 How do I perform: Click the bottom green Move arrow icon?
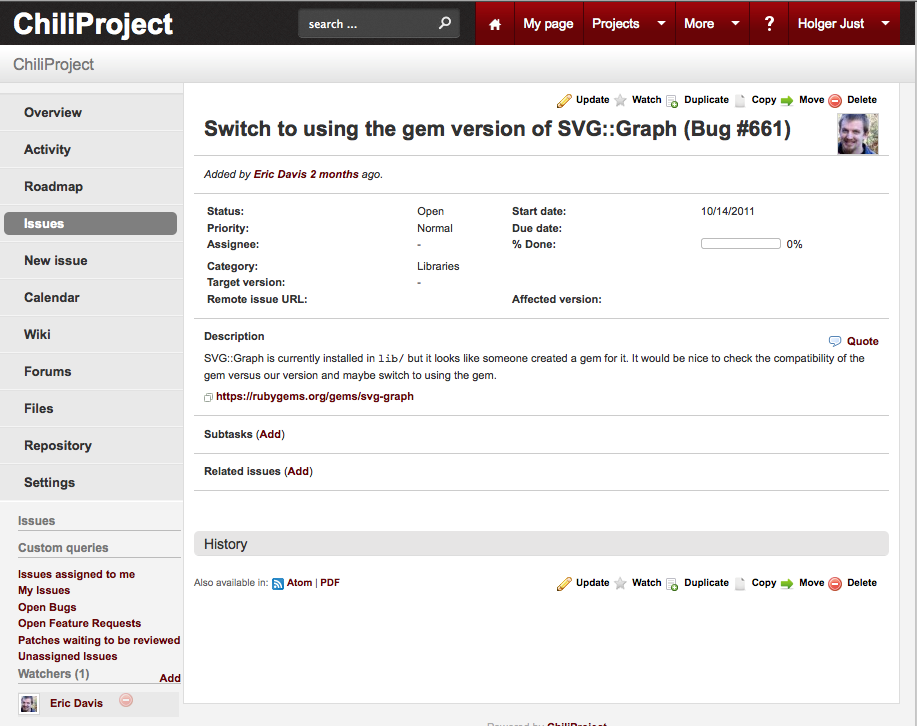[787, 584]
